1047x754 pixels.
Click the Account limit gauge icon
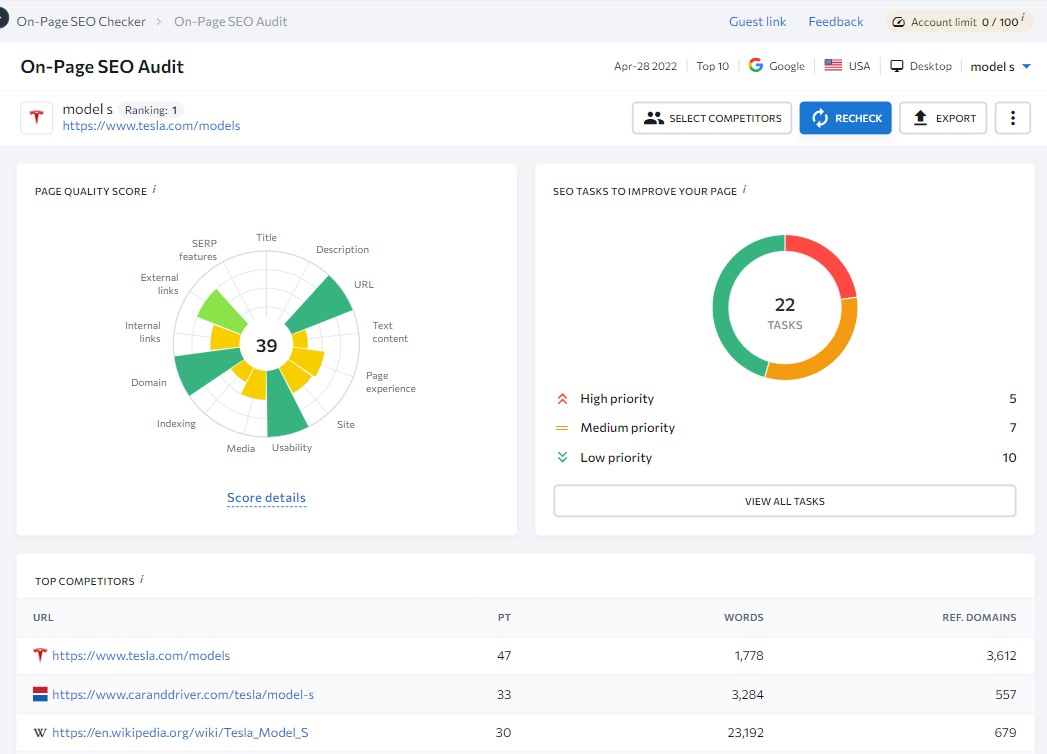(899, 22)
